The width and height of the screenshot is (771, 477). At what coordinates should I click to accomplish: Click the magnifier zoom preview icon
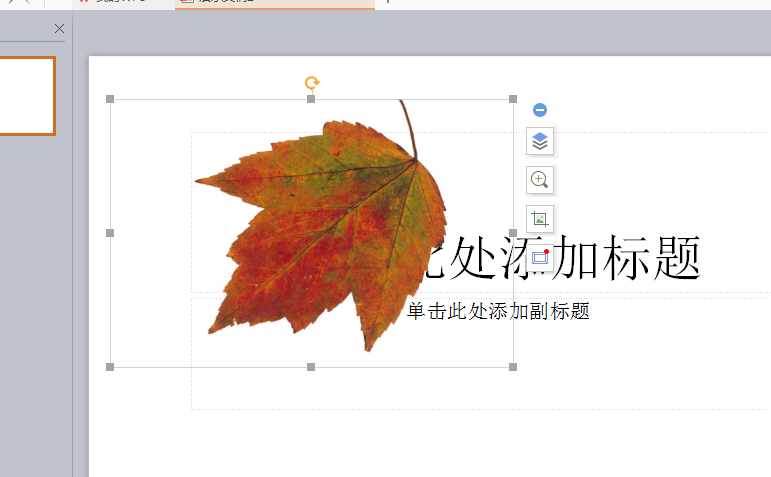coord(540,180)
